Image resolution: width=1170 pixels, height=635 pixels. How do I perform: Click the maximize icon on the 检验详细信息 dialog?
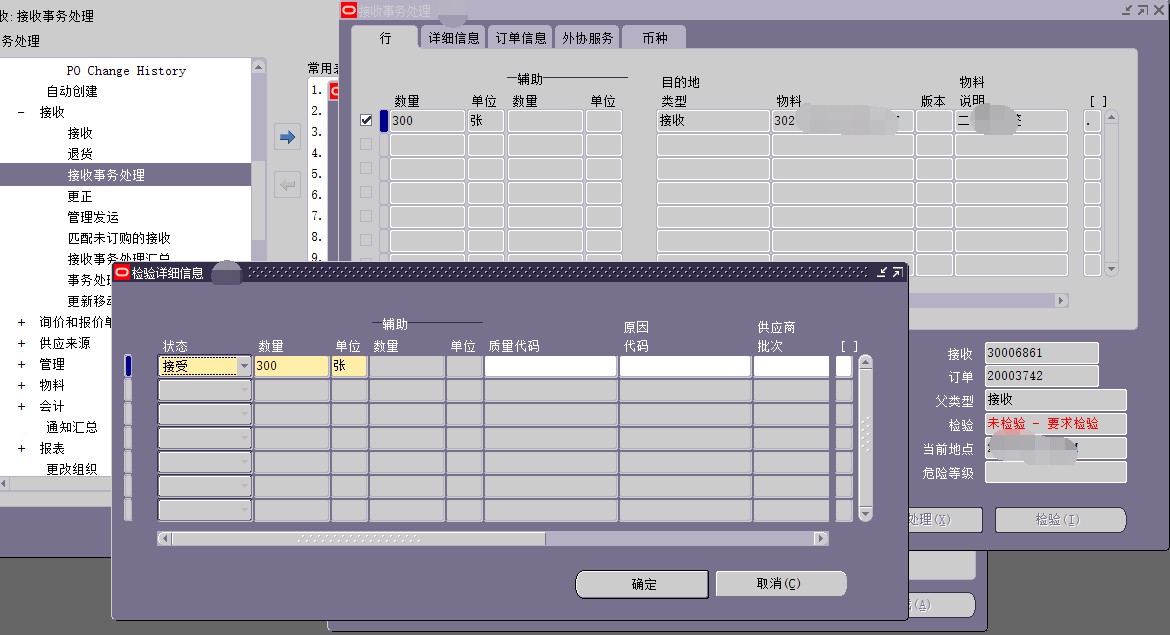[x=897, y=272]
